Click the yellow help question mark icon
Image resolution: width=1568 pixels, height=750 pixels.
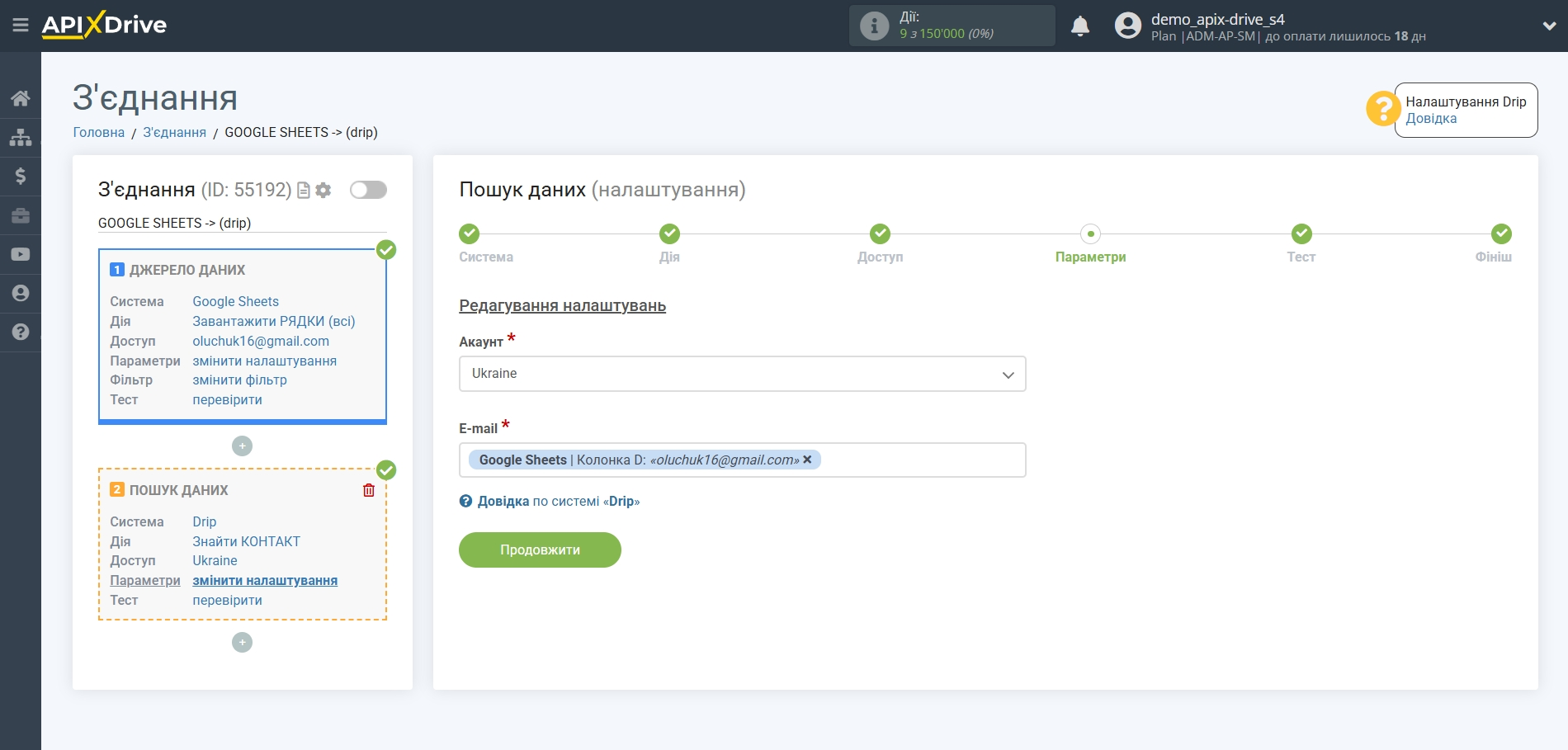pos(1383,109)
